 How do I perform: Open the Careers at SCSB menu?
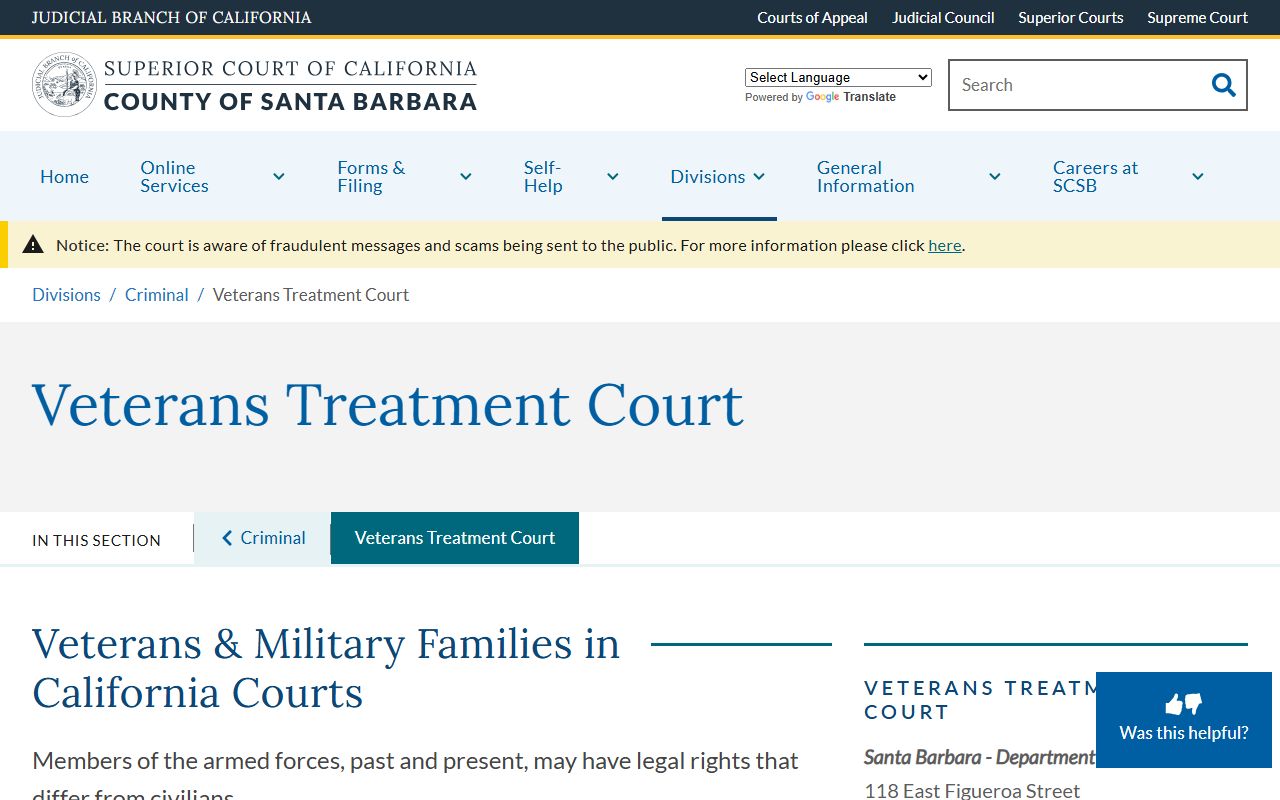tap(1096, 177)
